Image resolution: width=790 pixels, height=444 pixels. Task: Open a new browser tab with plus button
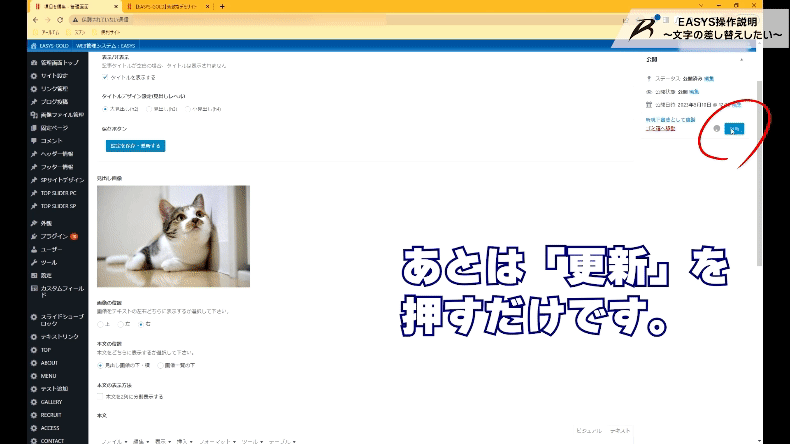click(x=222, y=7)
